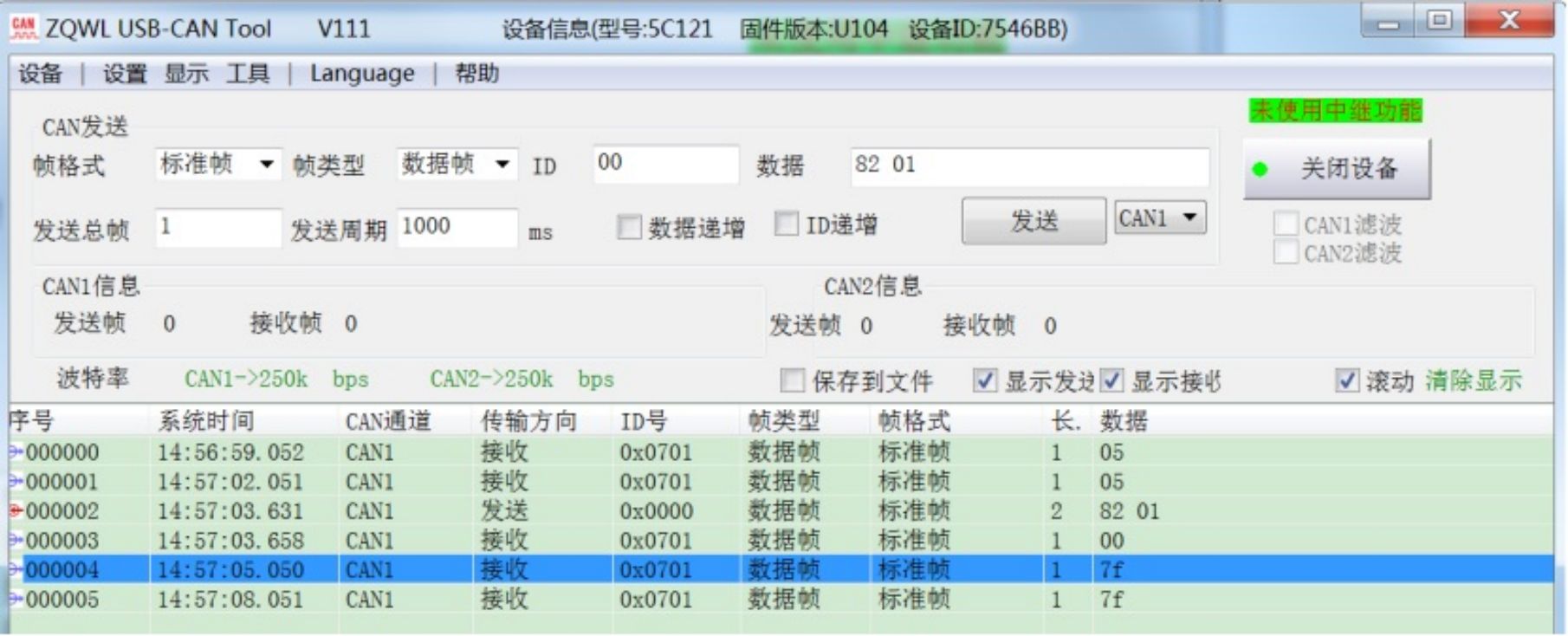Check the 保存到文件 option

click(792, 380)
